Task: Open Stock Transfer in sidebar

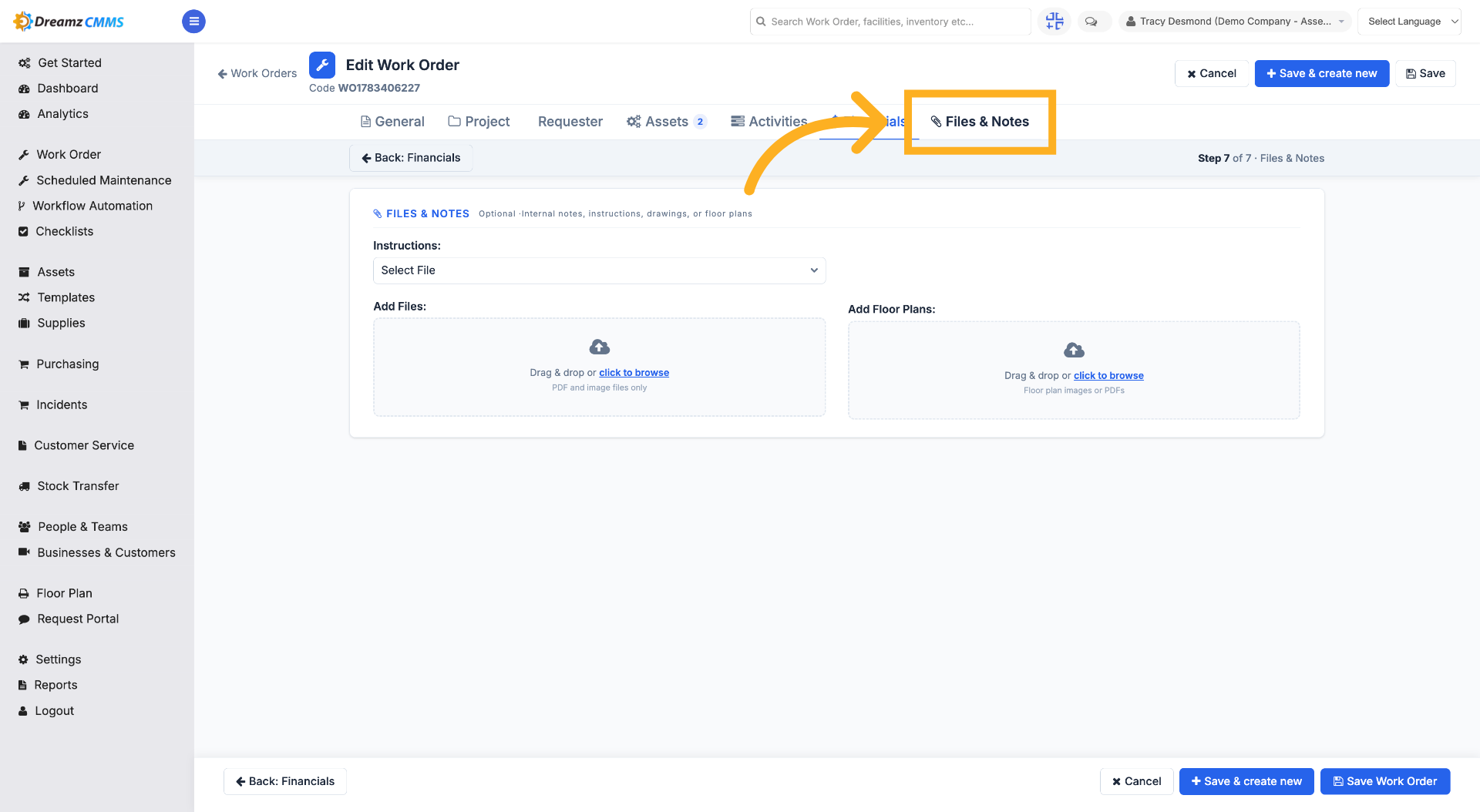Action: (69, 486)
